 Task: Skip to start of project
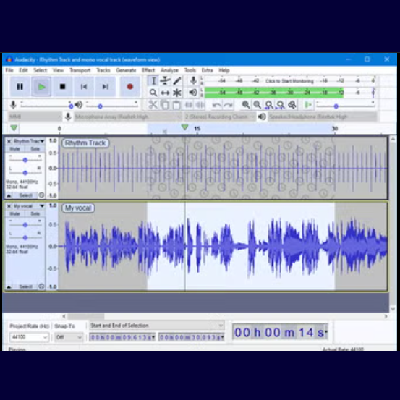click(84, 87)
